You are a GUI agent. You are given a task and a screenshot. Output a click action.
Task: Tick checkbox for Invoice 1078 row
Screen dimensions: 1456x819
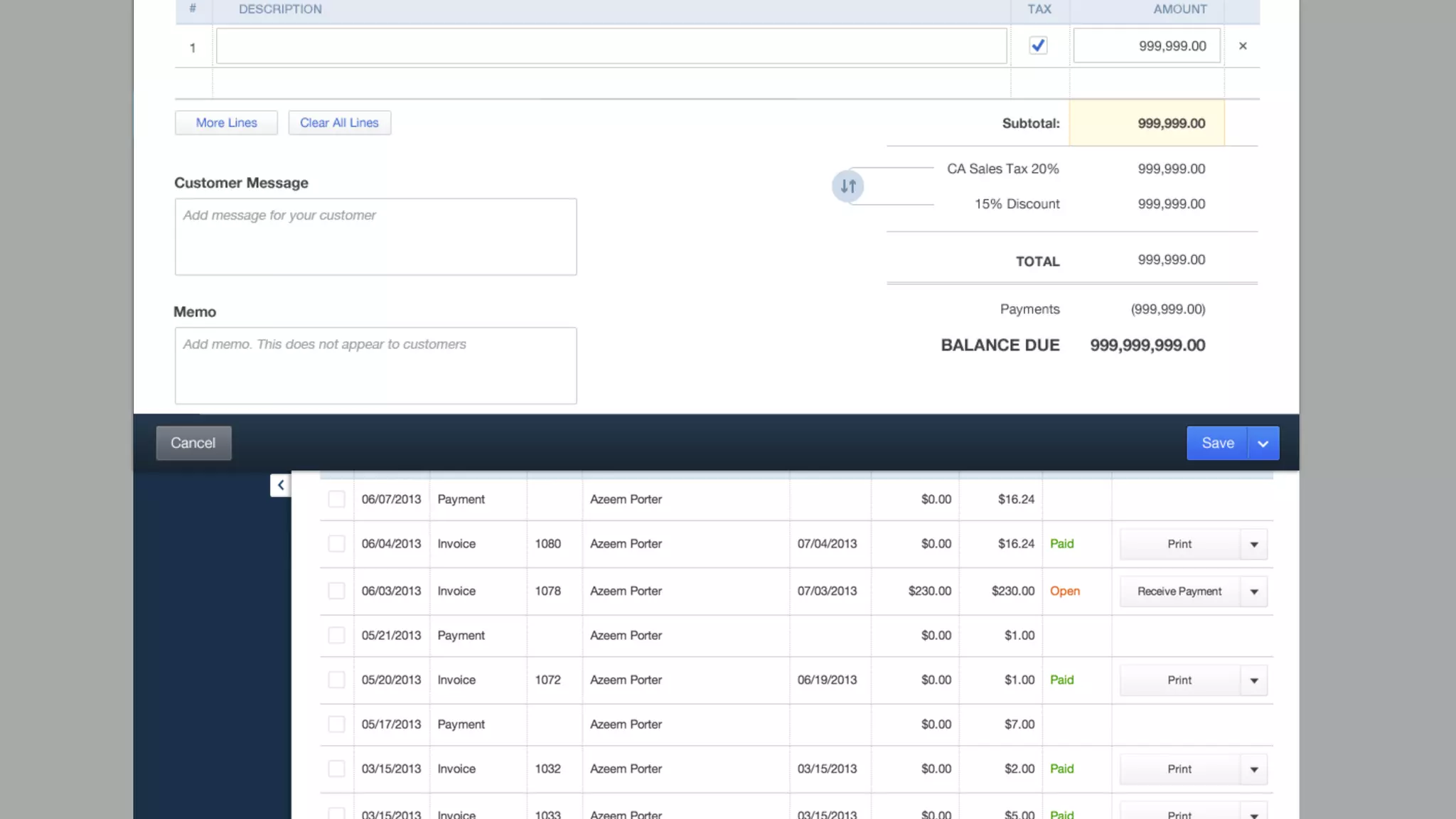coord(336,591)
